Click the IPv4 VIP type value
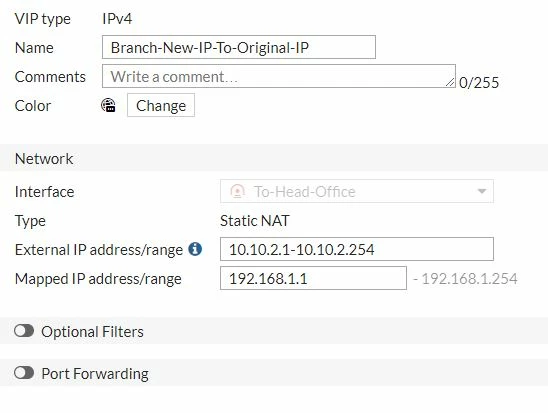Image resolution: width=548 pixels, height=413 pixels. point(117,19)
